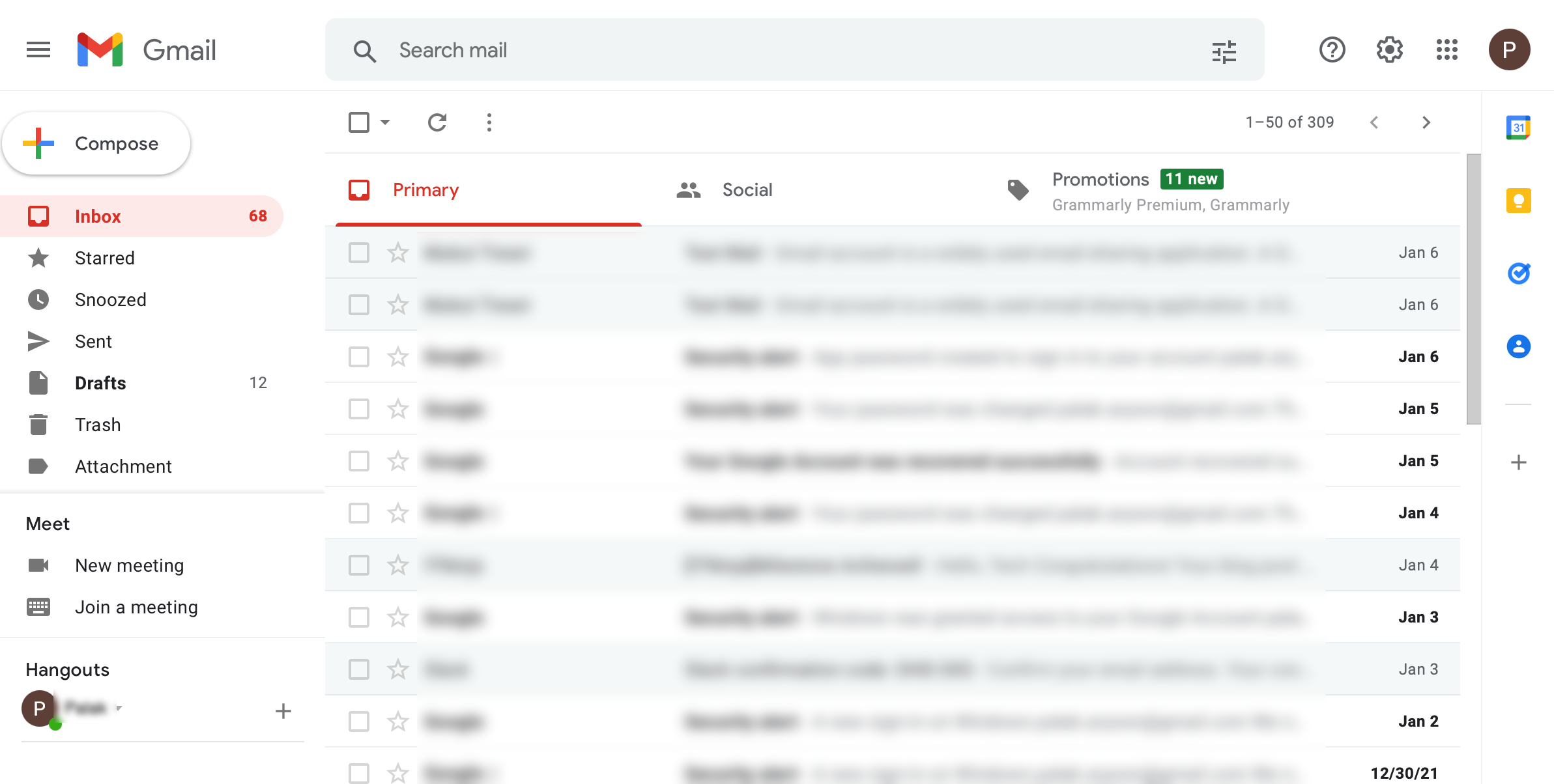Toggle star on second email

click(397, 305)
